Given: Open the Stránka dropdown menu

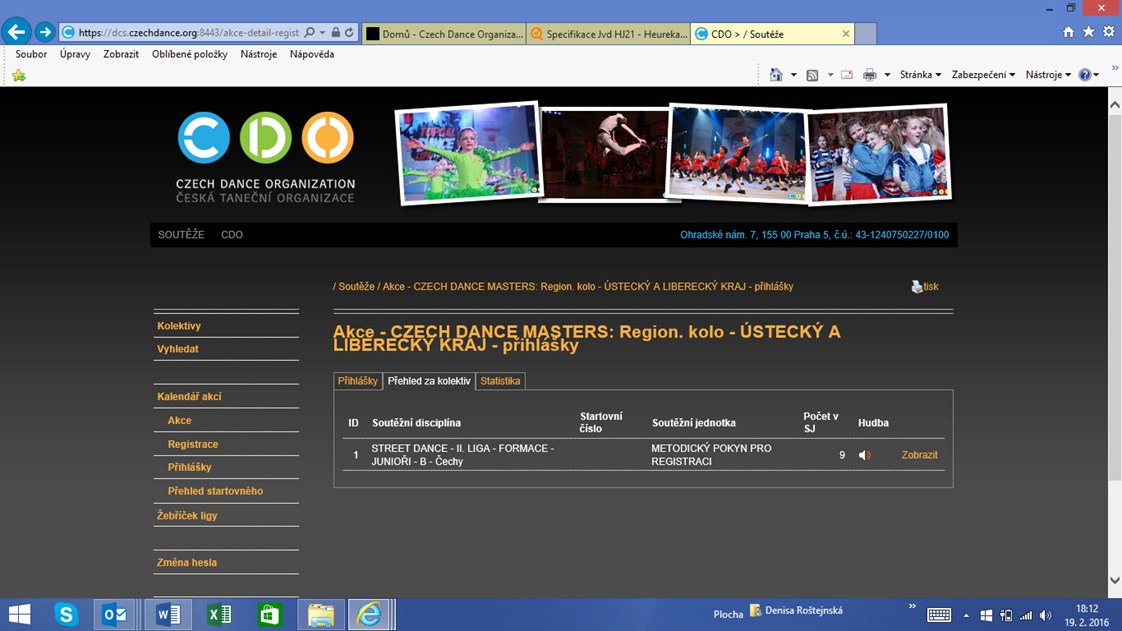Looking at the screenshot, I should 920,75.
